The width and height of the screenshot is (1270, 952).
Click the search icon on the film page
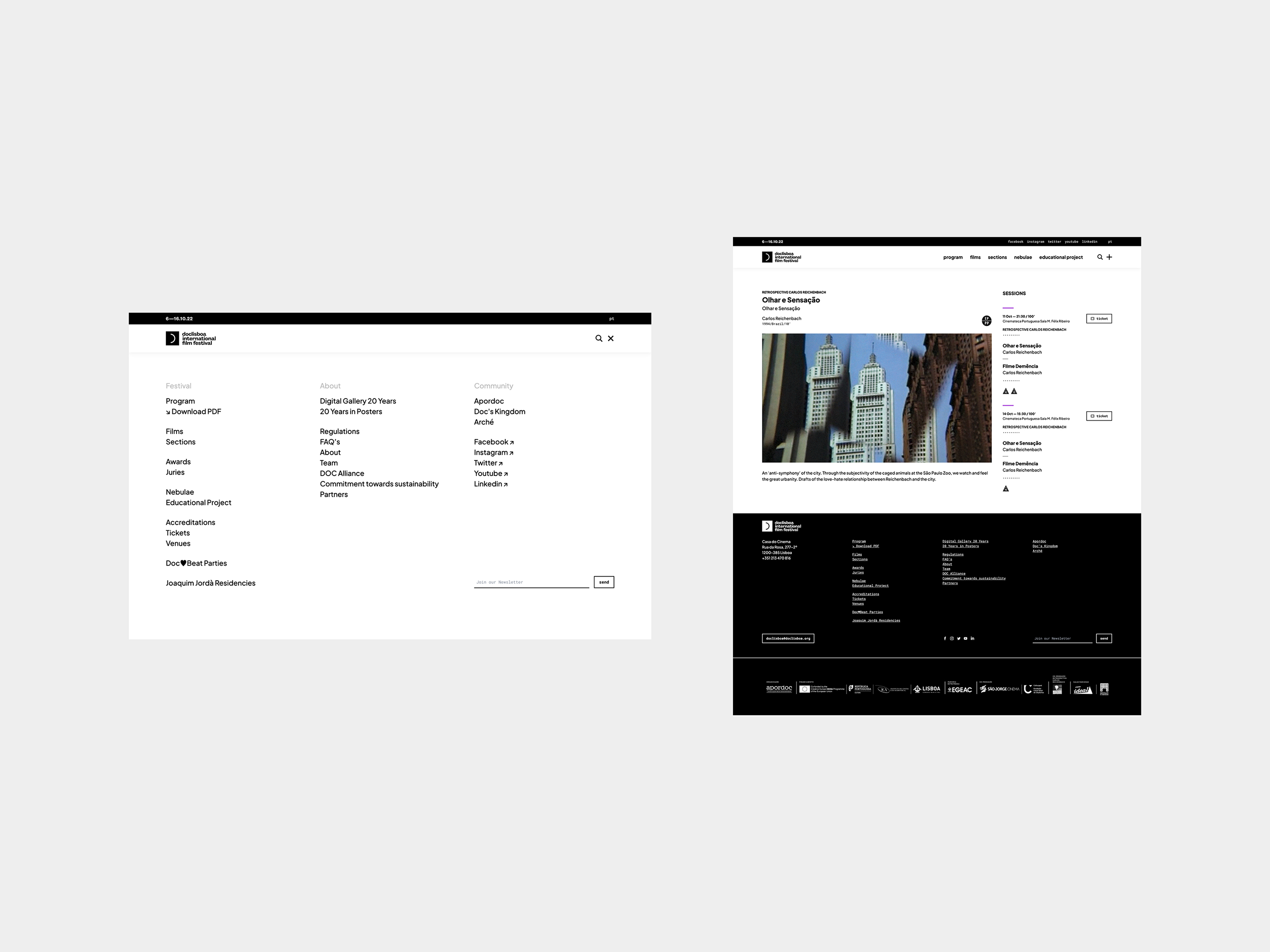click(x=1101, y=257)
